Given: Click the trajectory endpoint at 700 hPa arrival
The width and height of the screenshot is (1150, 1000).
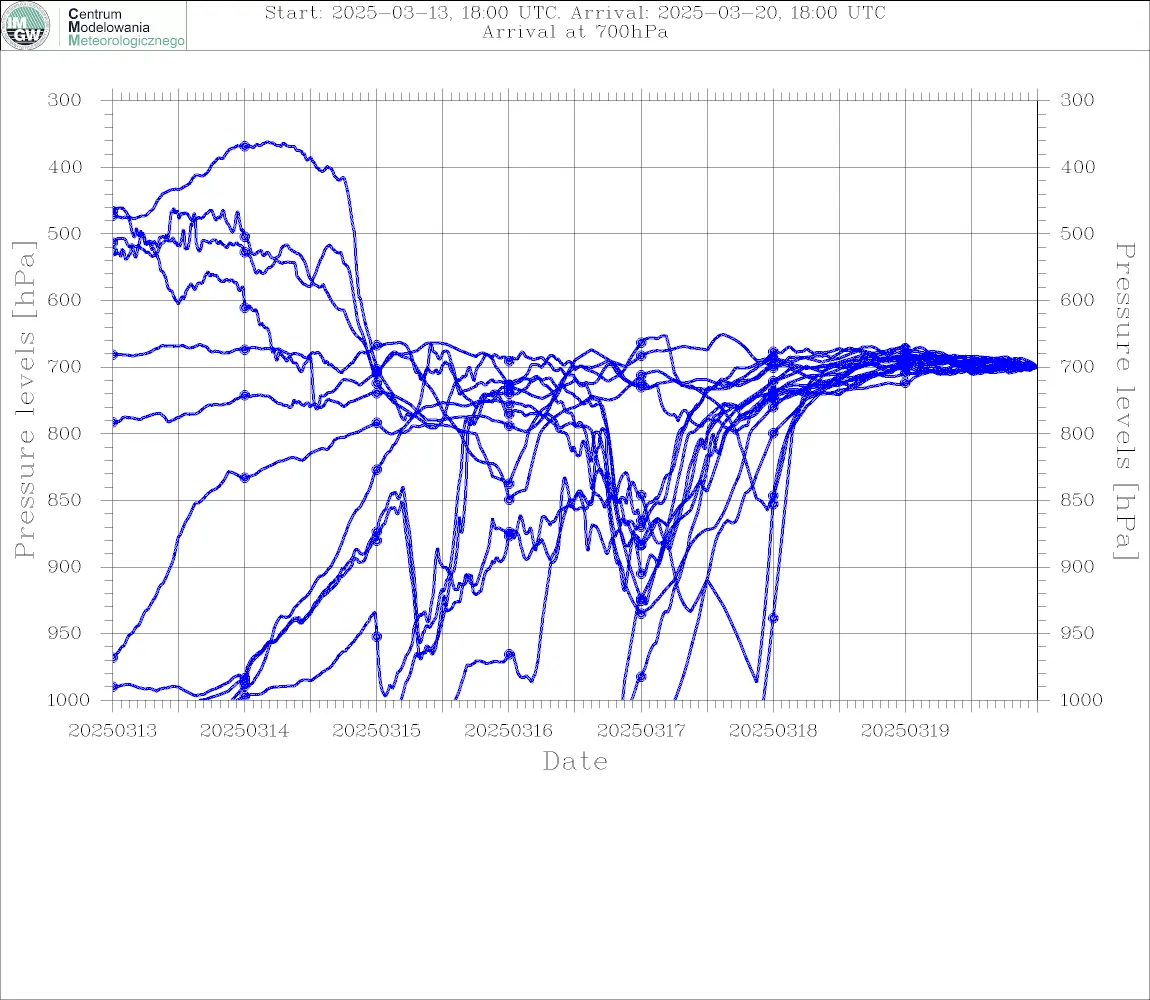Looking at the screenshot, I should (x=1035, y=366).
